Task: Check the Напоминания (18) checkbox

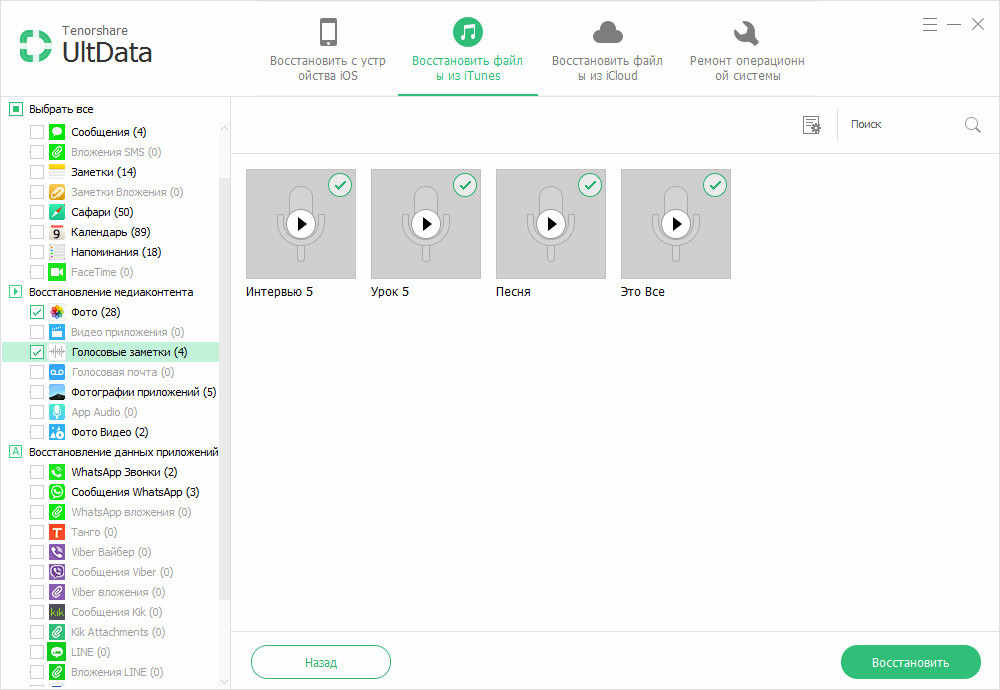Action: tap(37, 252)
